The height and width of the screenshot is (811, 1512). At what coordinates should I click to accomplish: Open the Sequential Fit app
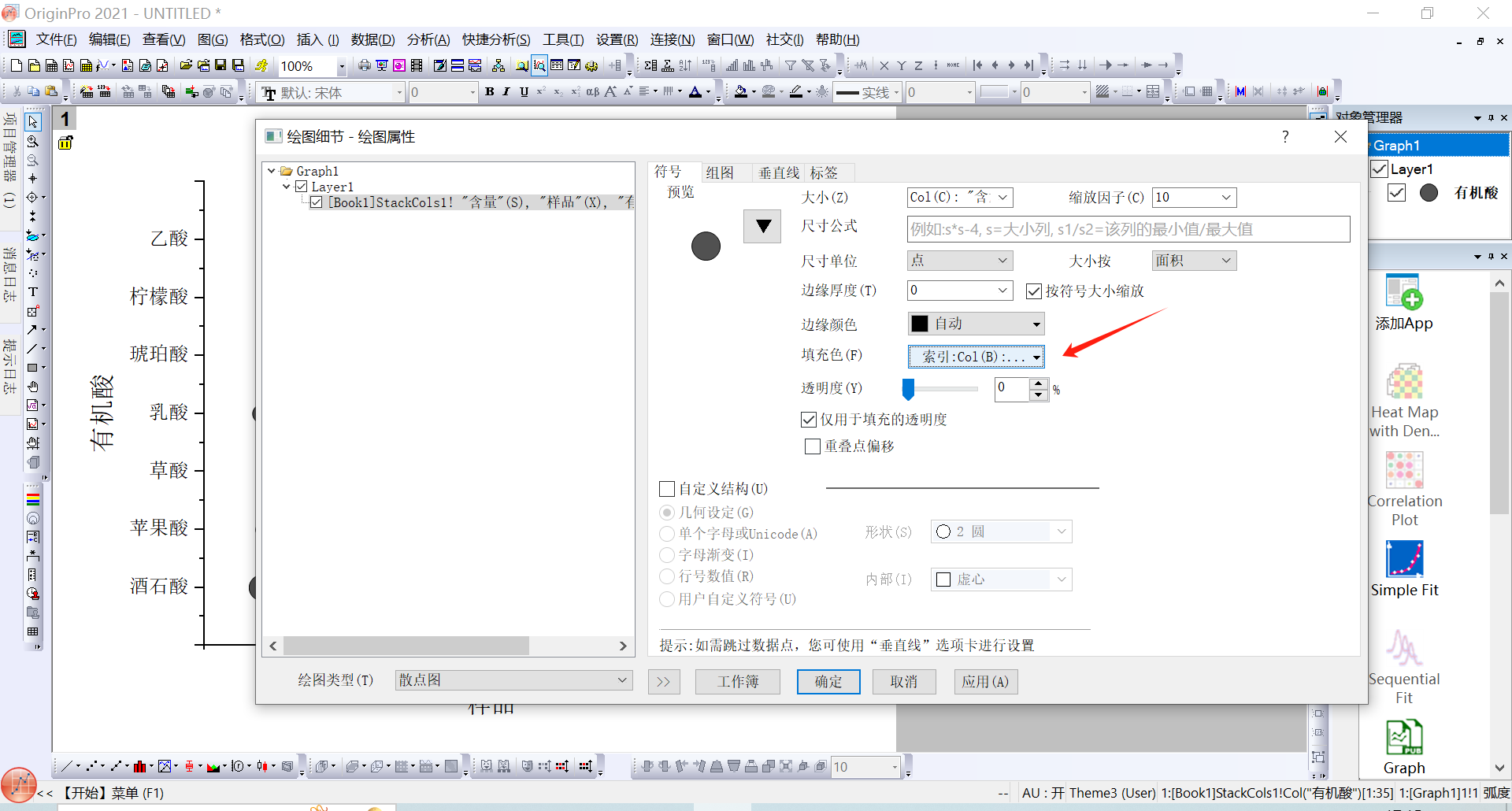[x=1404, y=649]
